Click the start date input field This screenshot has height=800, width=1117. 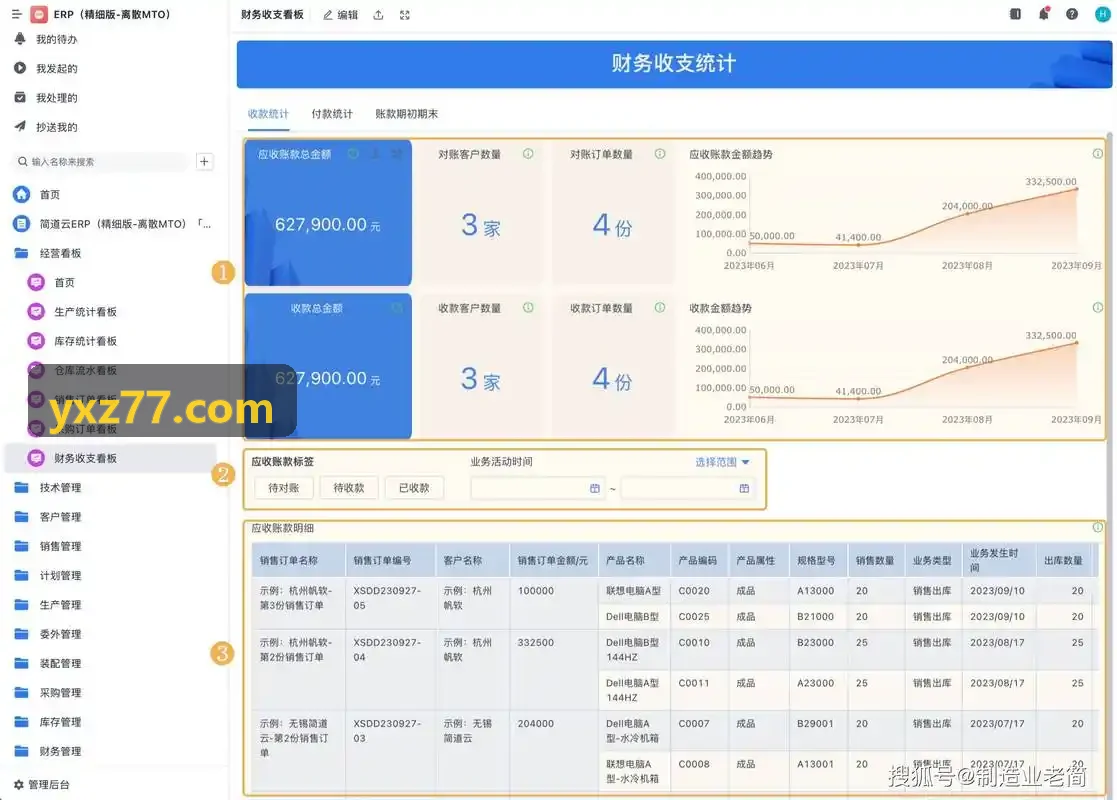538,488
